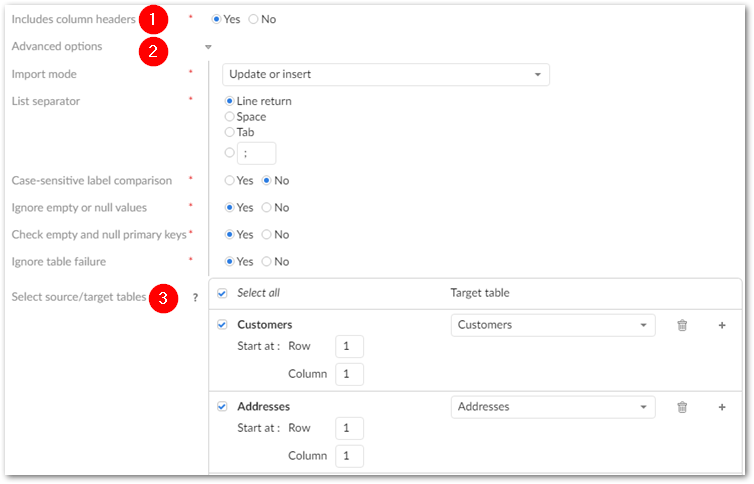Select No for Includes column headers
Image resolution: width=754 pixels, height=484 pixels.
[x=254, y=19]
